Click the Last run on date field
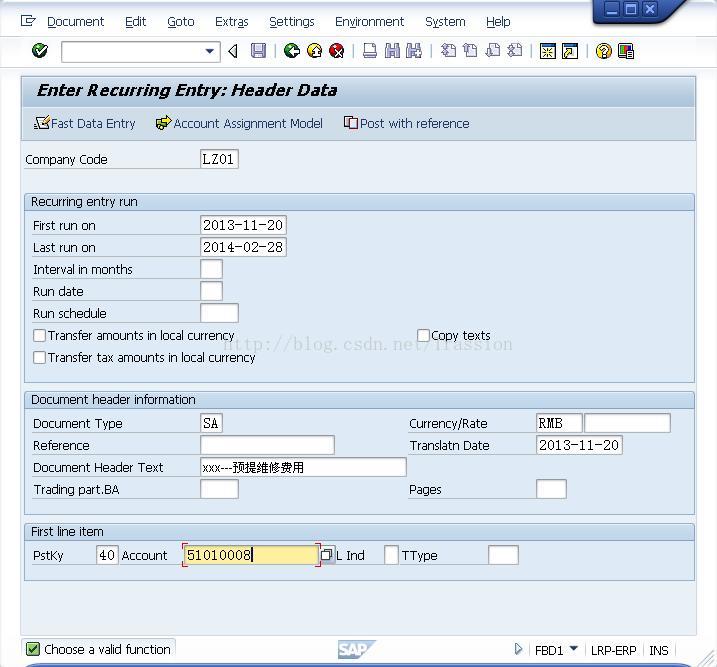The height and width of the screenshot is (667, 717). coord(243,247)
